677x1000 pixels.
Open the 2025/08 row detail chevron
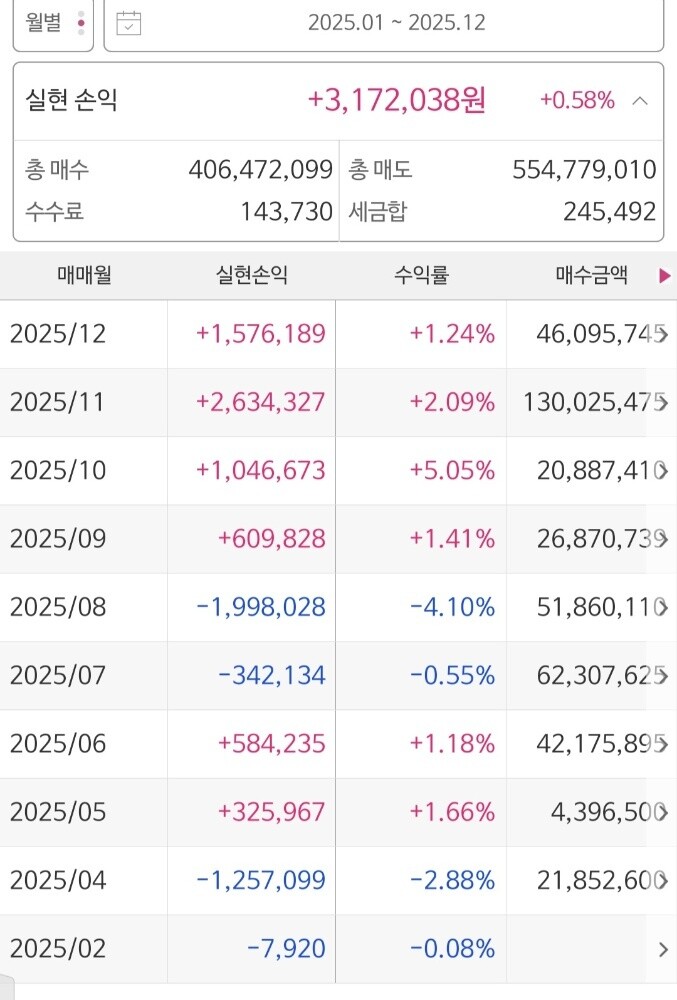tap(664, 607)
